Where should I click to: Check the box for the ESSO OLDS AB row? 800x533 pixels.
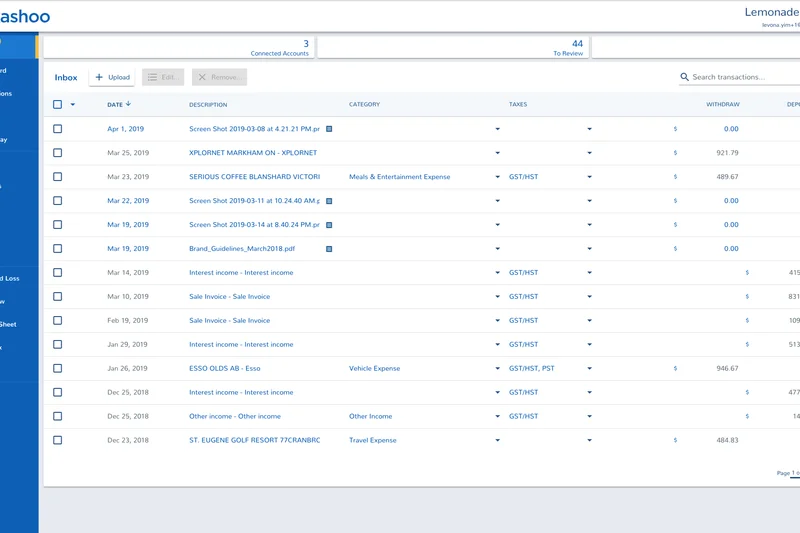[x=58, y=369]
